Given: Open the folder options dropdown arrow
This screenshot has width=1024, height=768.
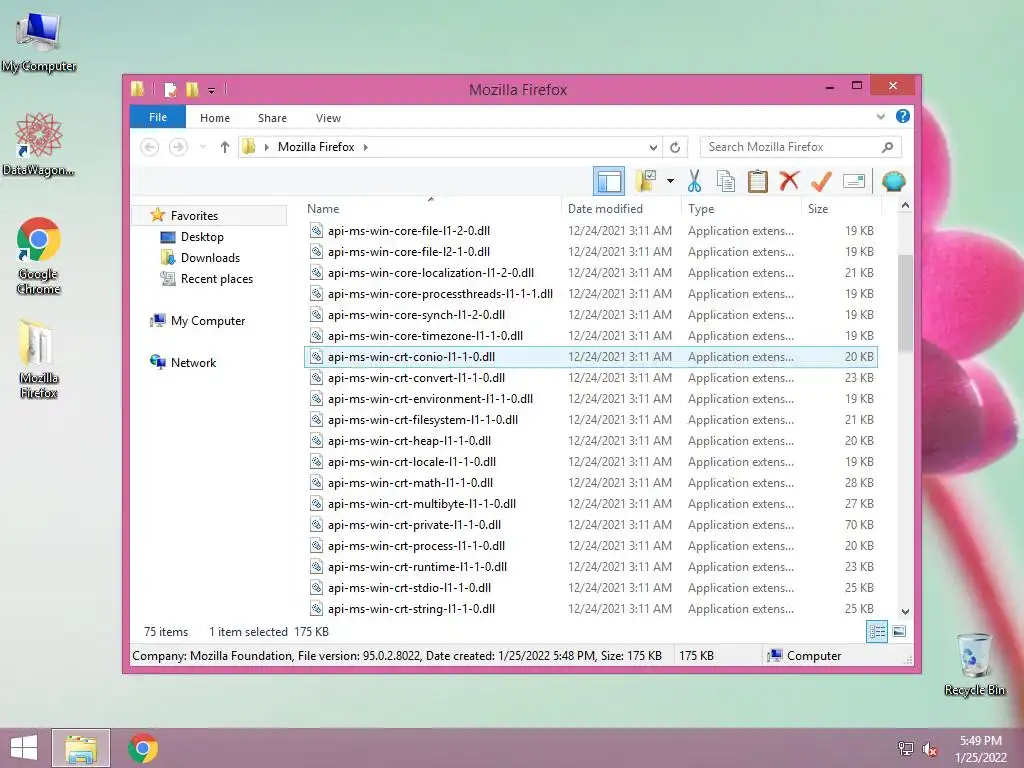Looking at the screenshot, I should [x=670, y=181].
